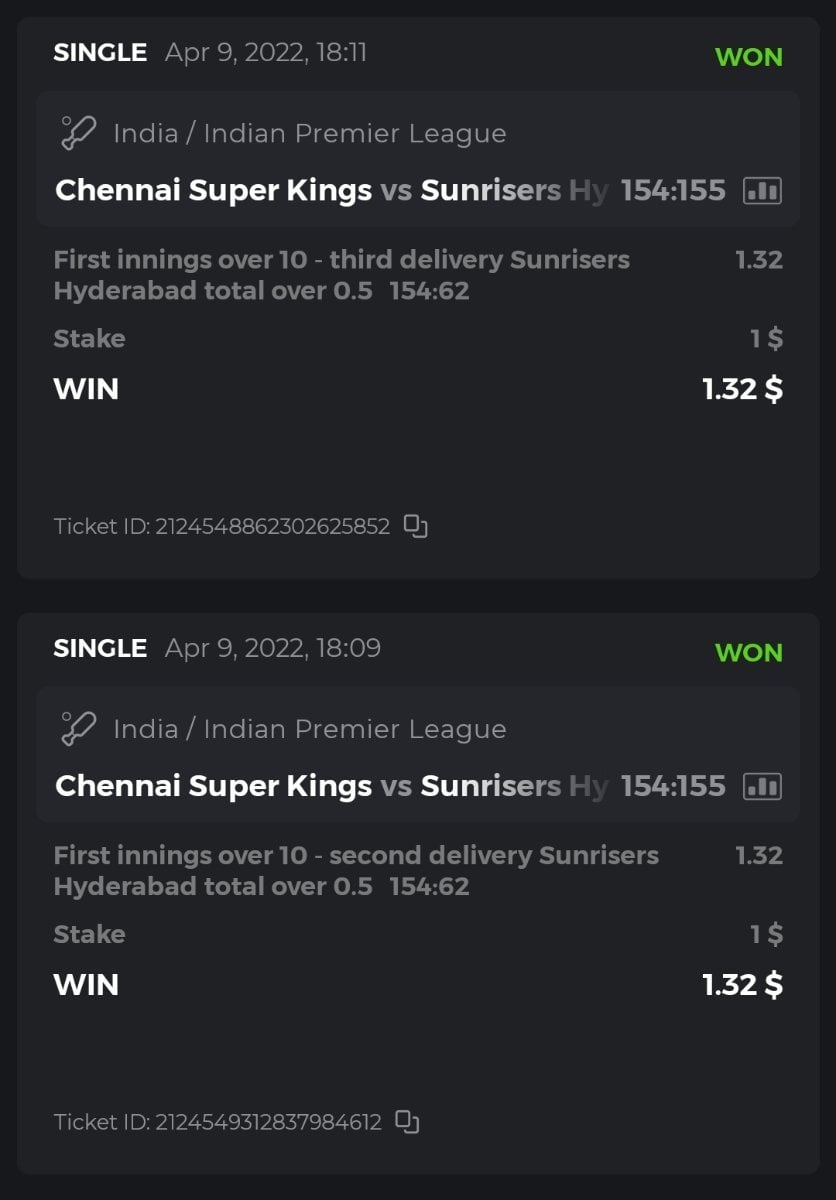Viewport: 836px width, 1200px height.
Task: Click the green WON status on the 18:09 ticket
Action: click(748, 653)
